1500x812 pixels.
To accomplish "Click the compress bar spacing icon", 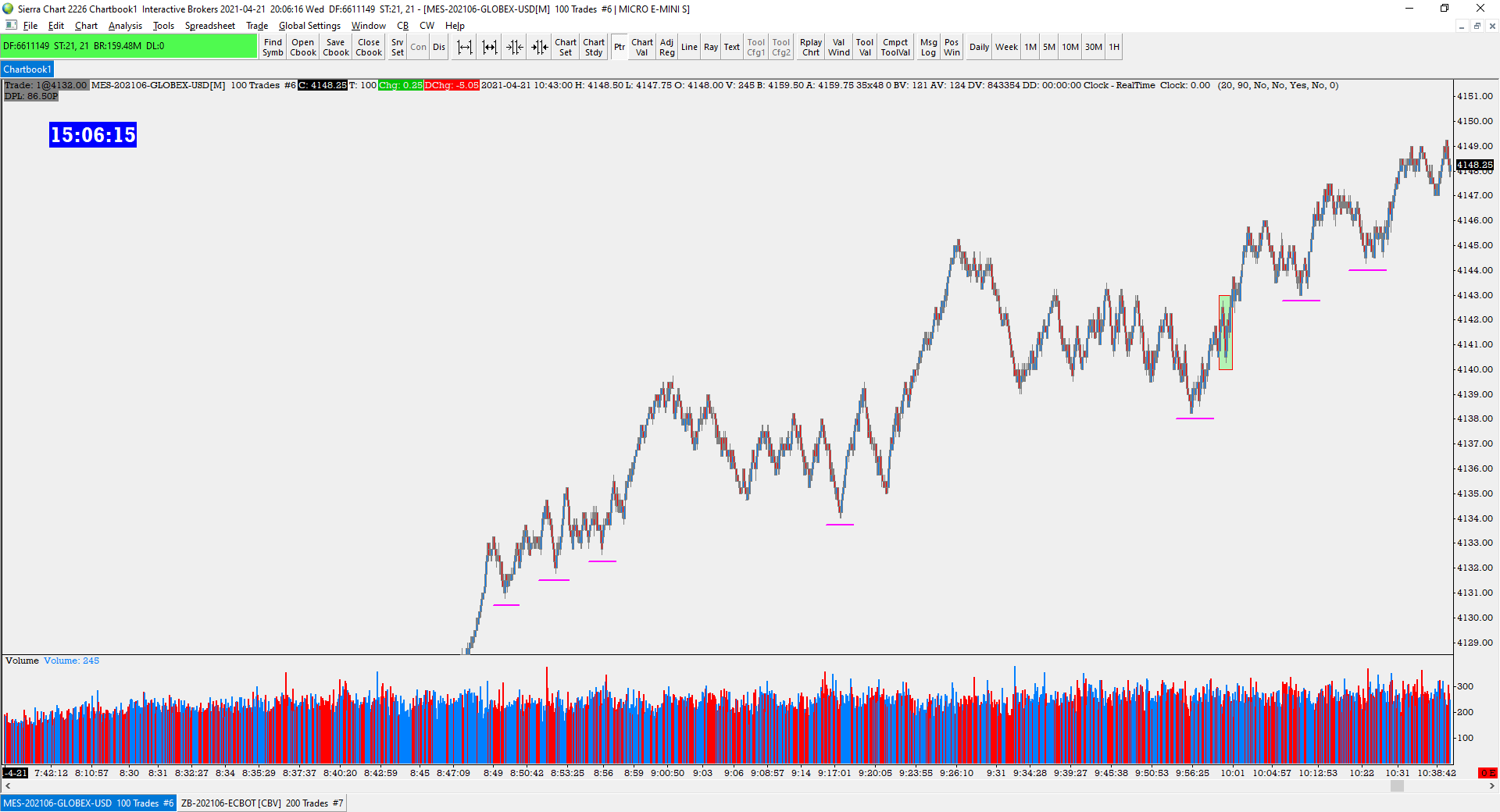I will 515,47.
